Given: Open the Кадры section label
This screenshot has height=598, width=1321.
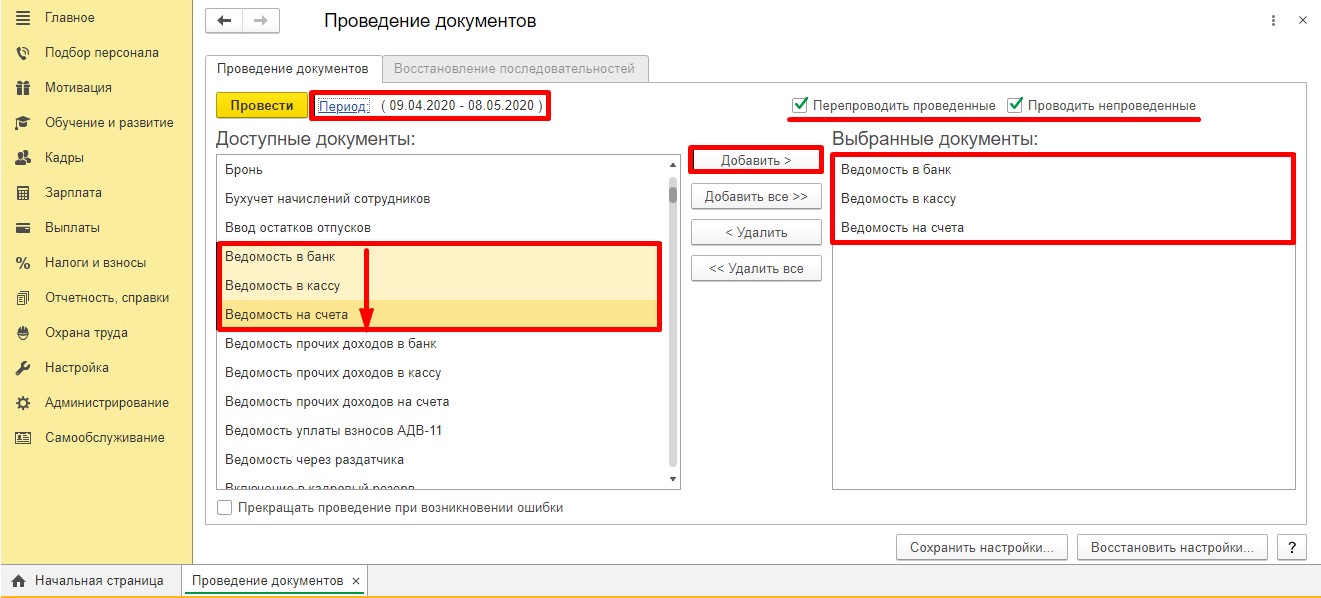Looking at the screenshot, I should tap(64, 158).
